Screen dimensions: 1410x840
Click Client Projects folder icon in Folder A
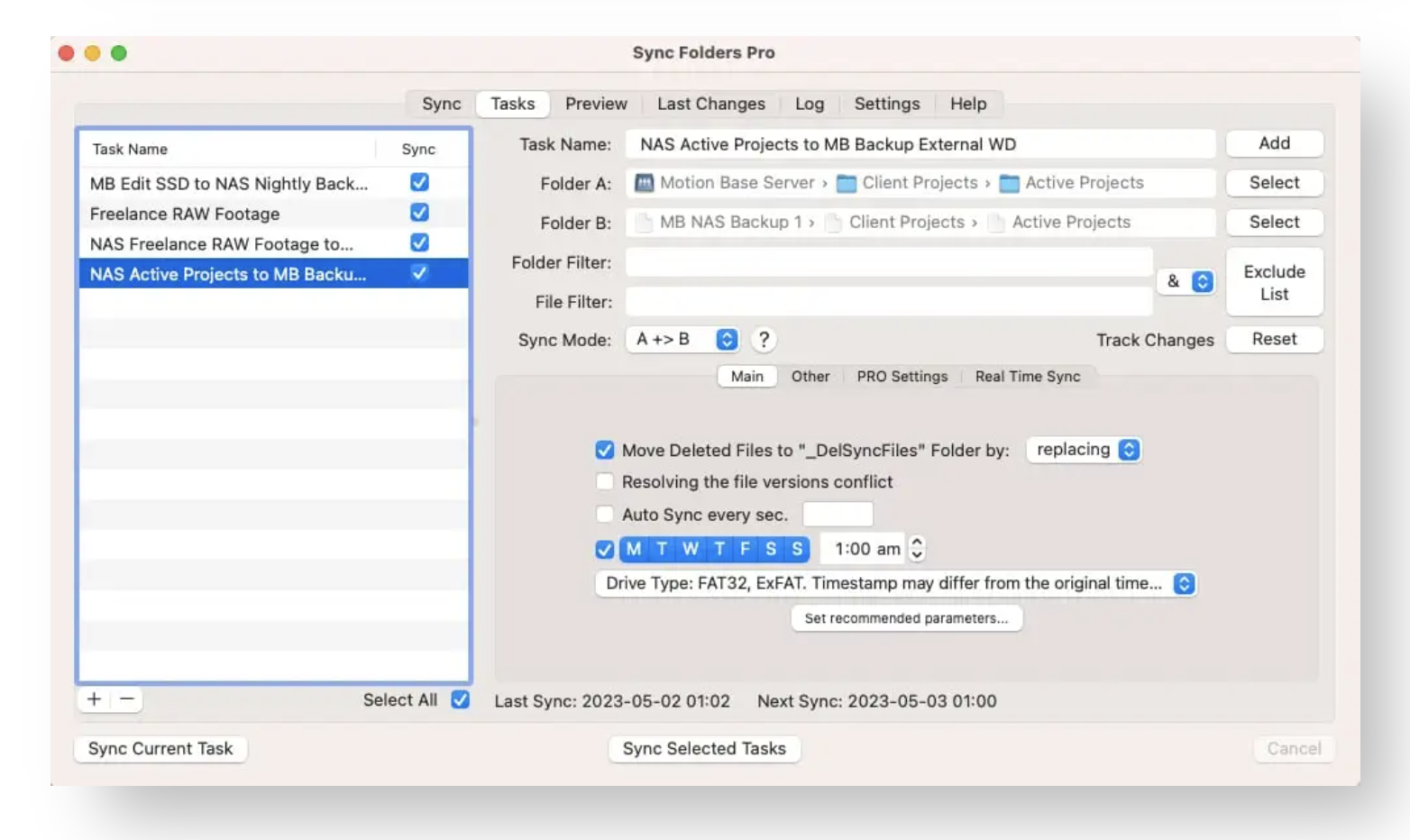846,184
